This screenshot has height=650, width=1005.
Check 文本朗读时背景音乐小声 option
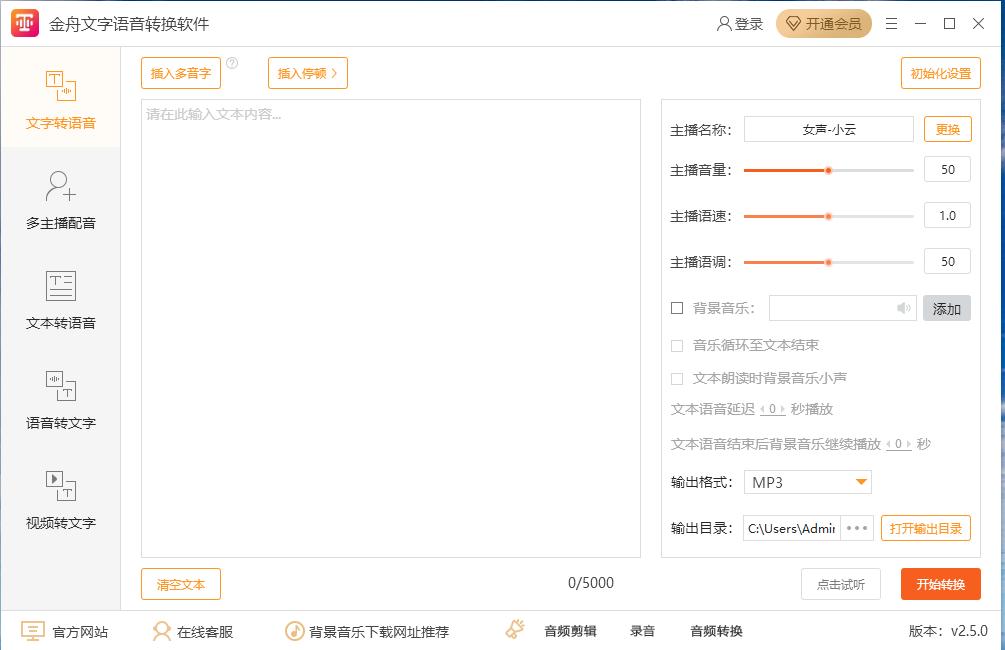(677, 379)
